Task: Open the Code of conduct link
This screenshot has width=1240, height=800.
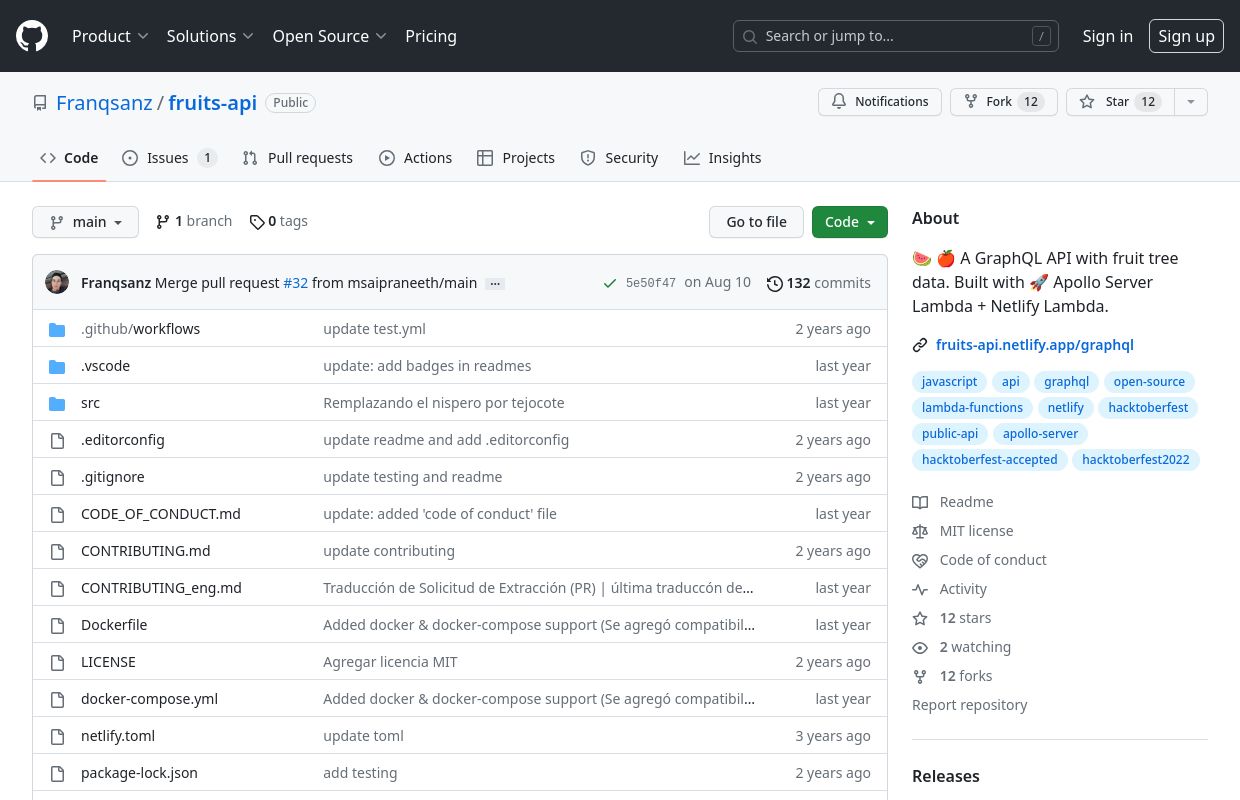Action: tap(980, 560)
